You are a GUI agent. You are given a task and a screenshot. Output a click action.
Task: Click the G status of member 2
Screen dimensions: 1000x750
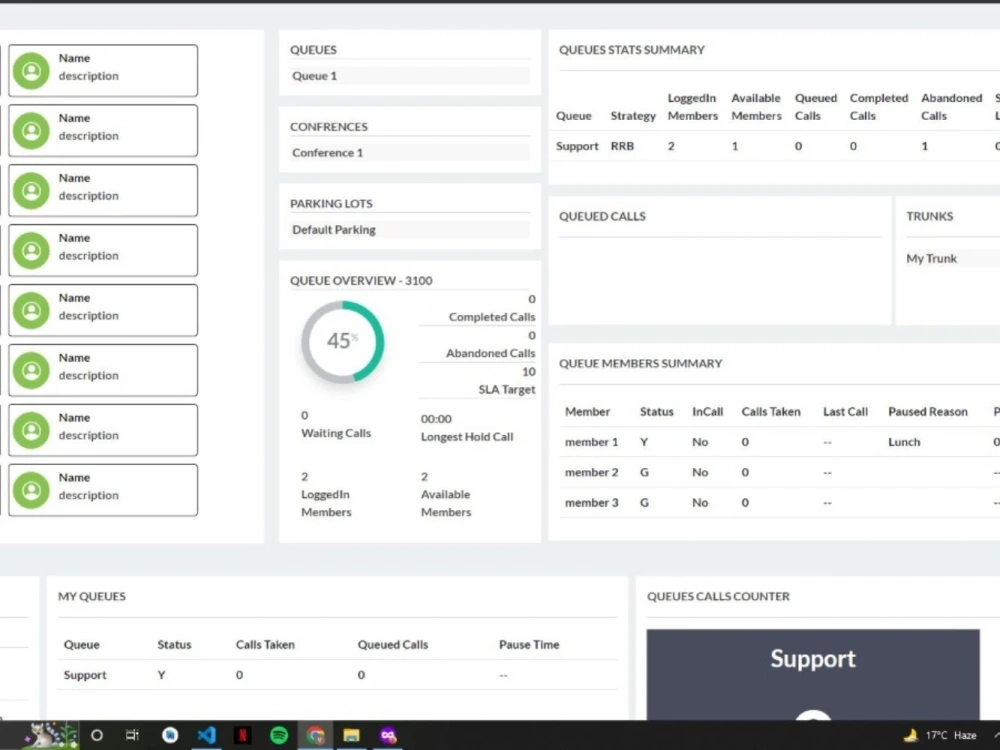click(x=644, y=473)
